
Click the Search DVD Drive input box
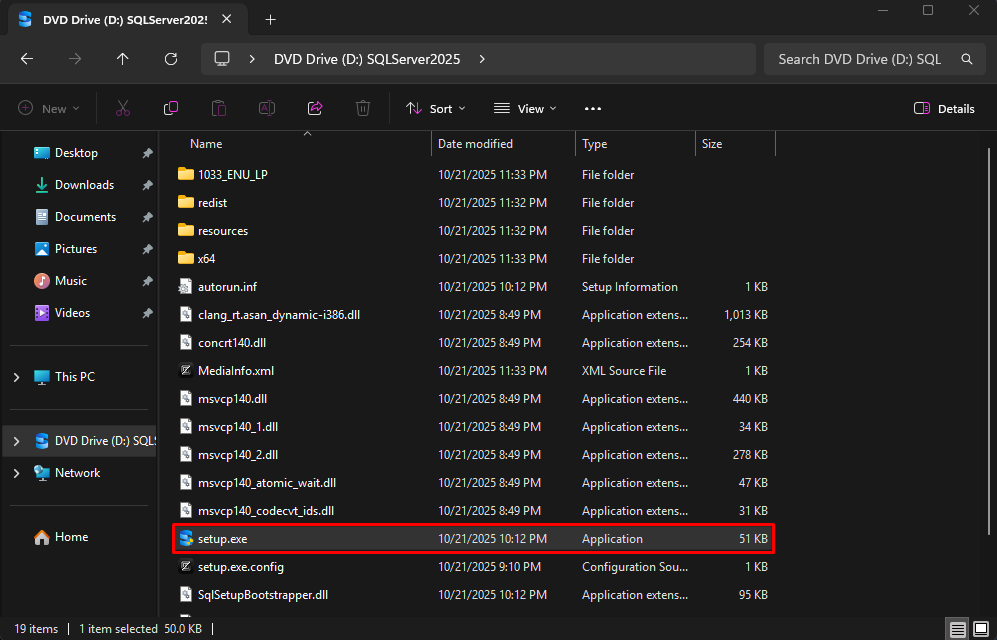tap(875, 59)
